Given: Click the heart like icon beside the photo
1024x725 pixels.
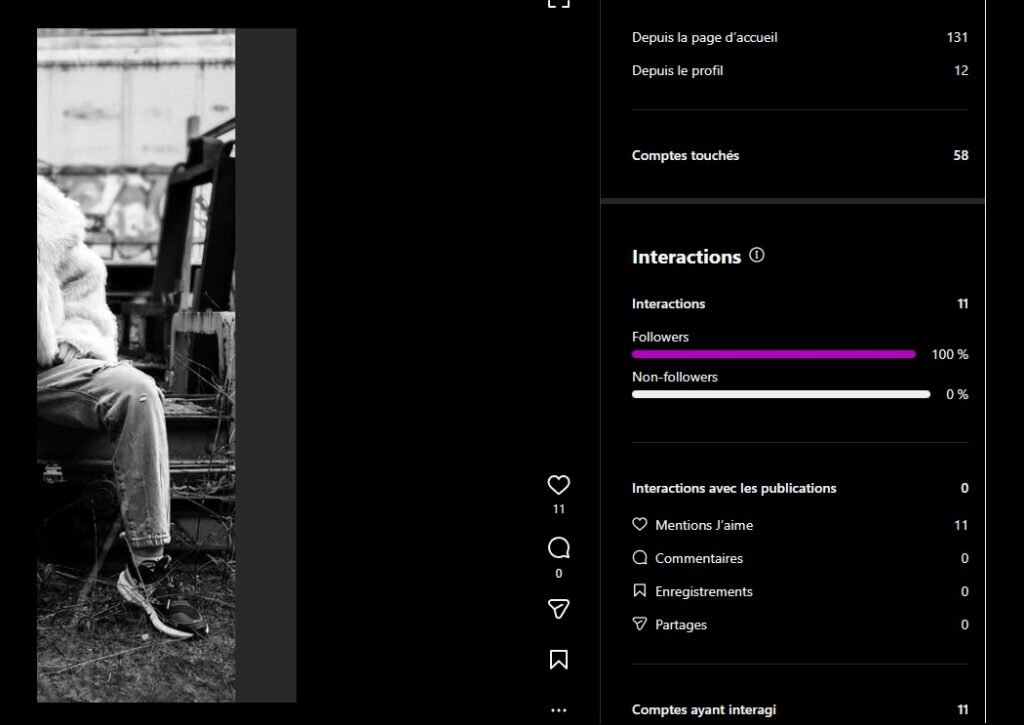Looking at the screenshot, I should pos(558,485).
